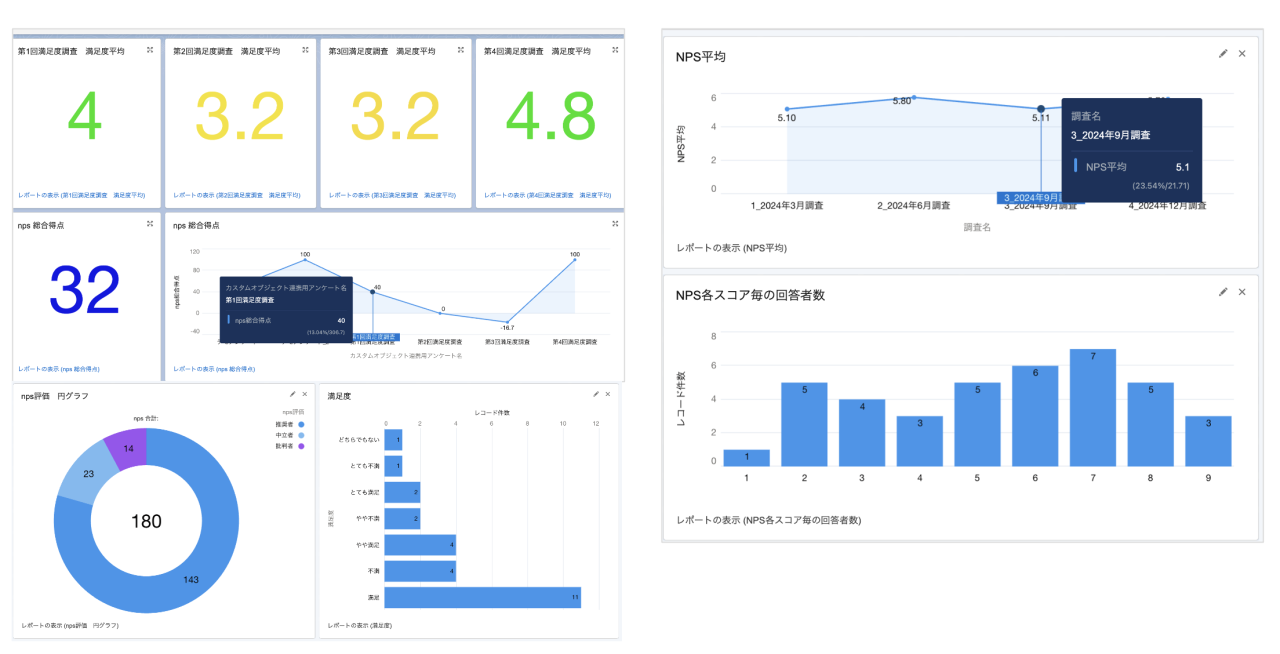Click the とても不満 bar in 満足度 chart
Screen dimensions: 1280x654
(393, 466)
